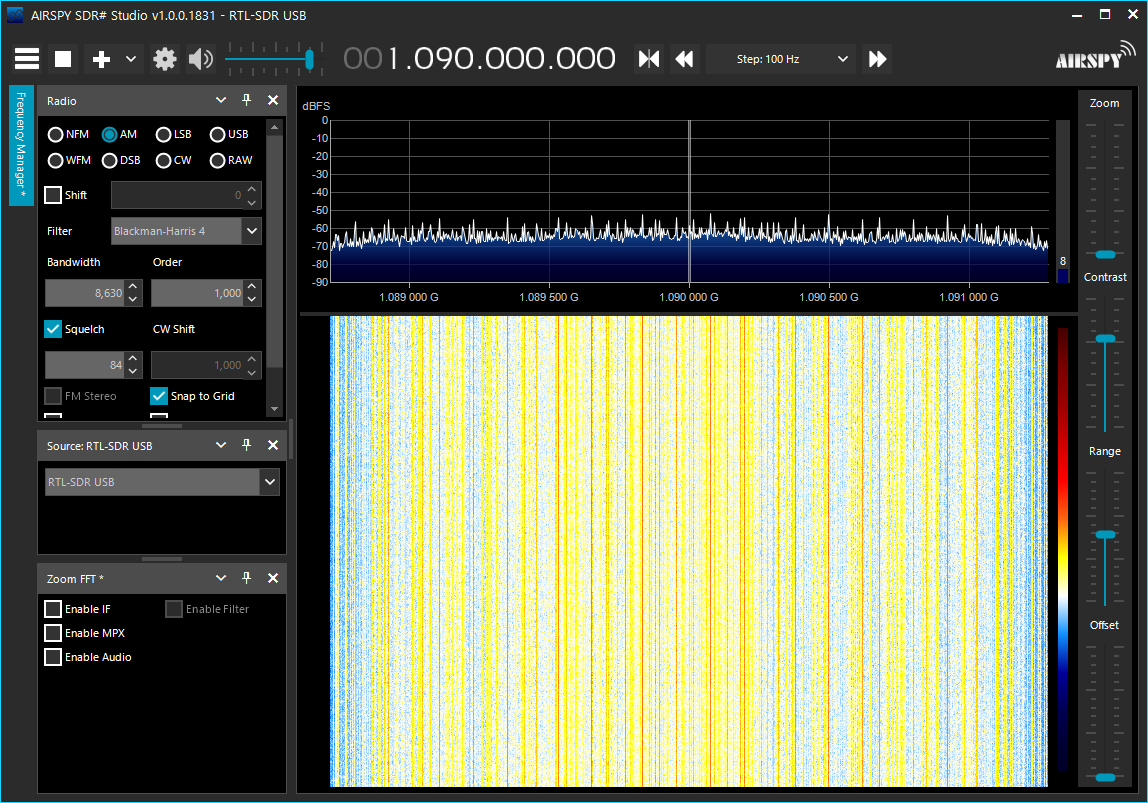Click the Zoom slider handle
This screenshot has height=803, width=1148.
point(1105,255)
